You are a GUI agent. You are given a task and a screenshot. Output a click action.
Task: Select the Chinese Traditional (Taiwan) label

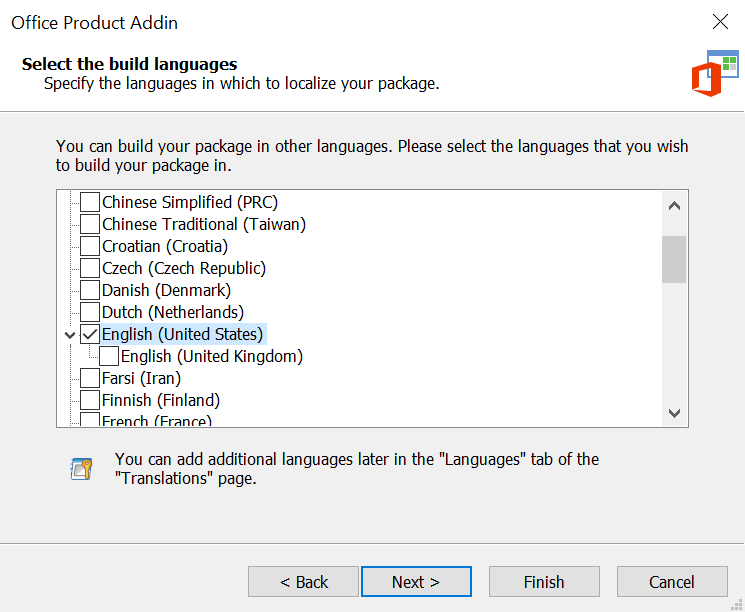click(x=204, y=224)
